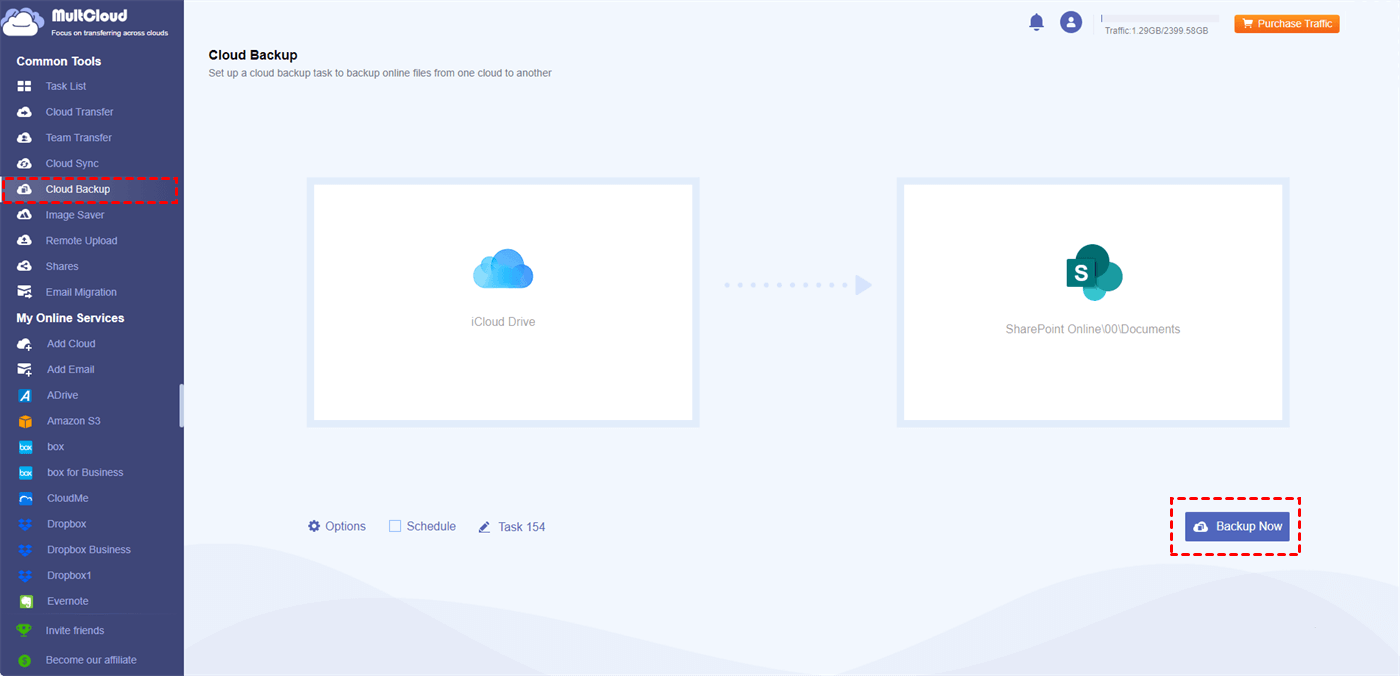Image resolution: width=1400 pixels, height=676 pixels.
Task: Click the Cloud Sync icon
Action: point(25,163)
